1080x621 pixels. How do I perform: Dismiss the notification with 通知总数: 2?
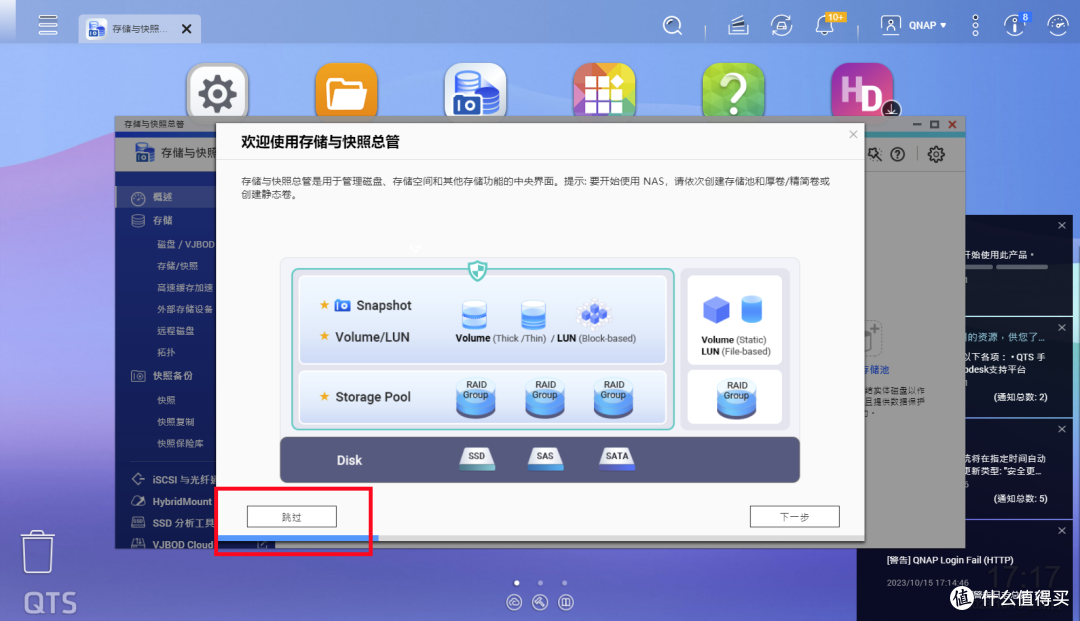coord(1062,328)
